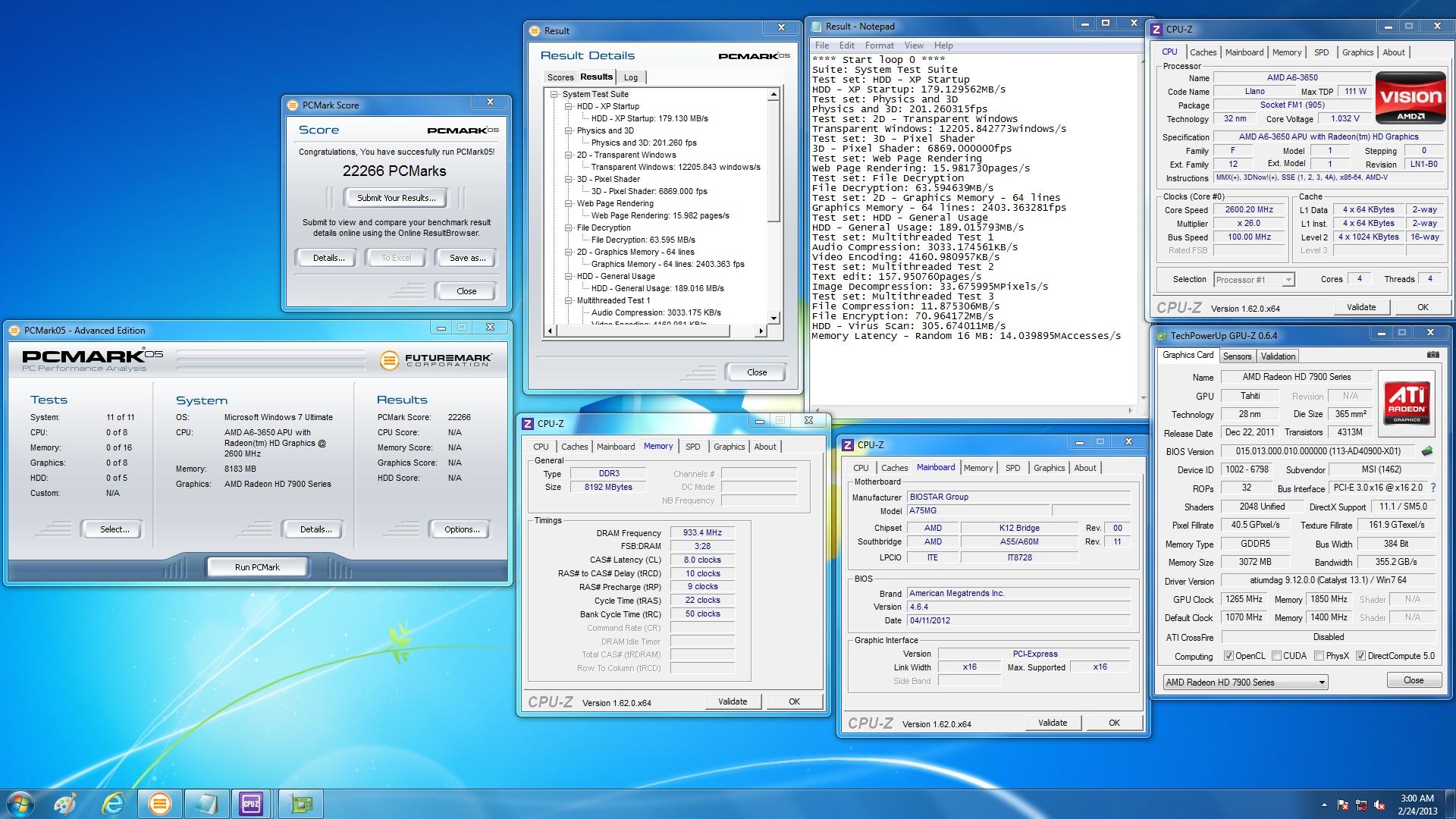
Task: Click Result Details window title icon
Action: (535, 31)
